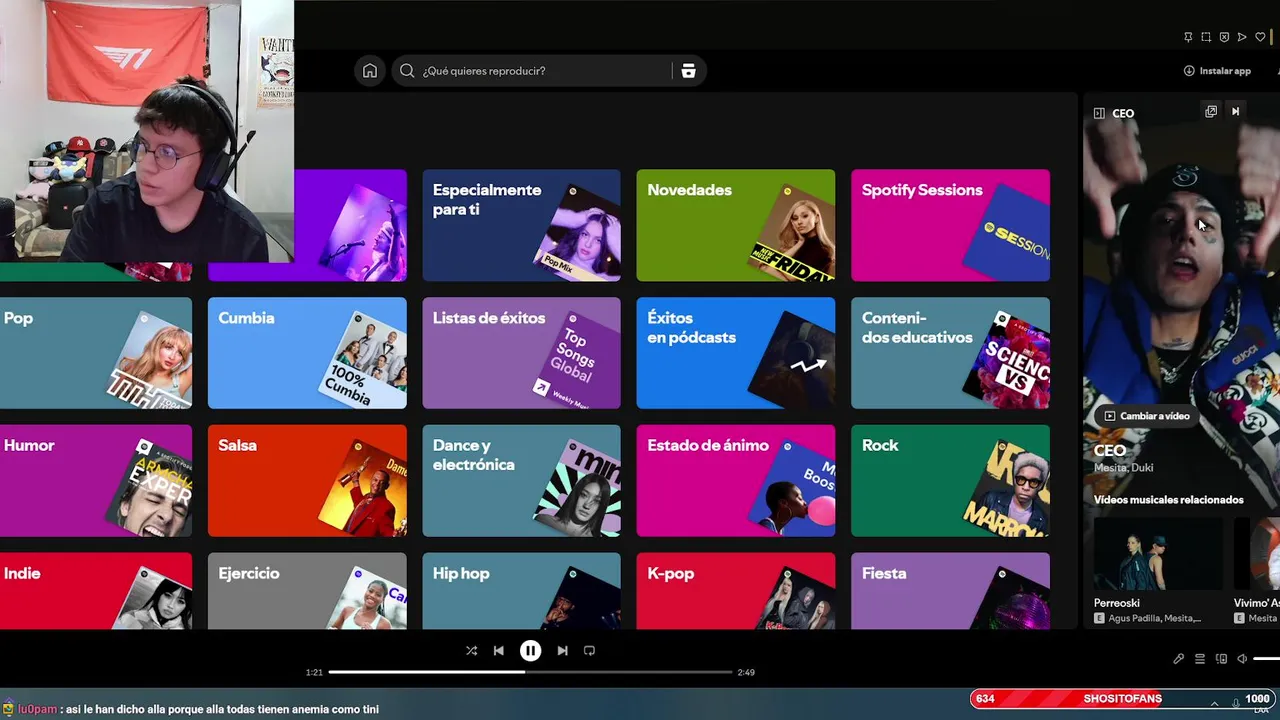Click the search magnifier icon
This screenshot has width=1280, height=720.
click(x=407, y=71)
